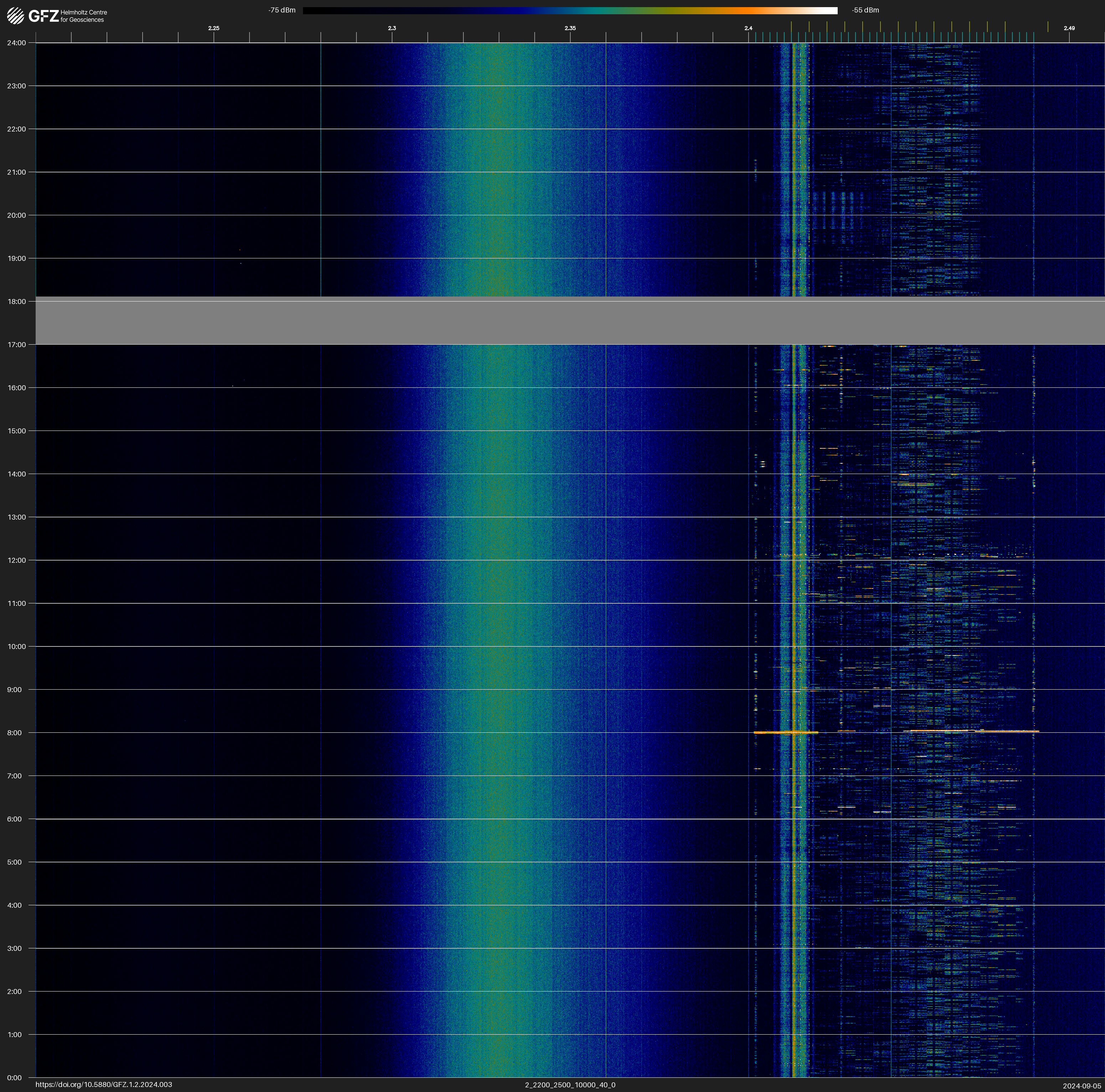Screen dimensions: 1105x1092
Task: Click the Helmholtz Centre for Geosciences text
Action: [x=83, y=16]
